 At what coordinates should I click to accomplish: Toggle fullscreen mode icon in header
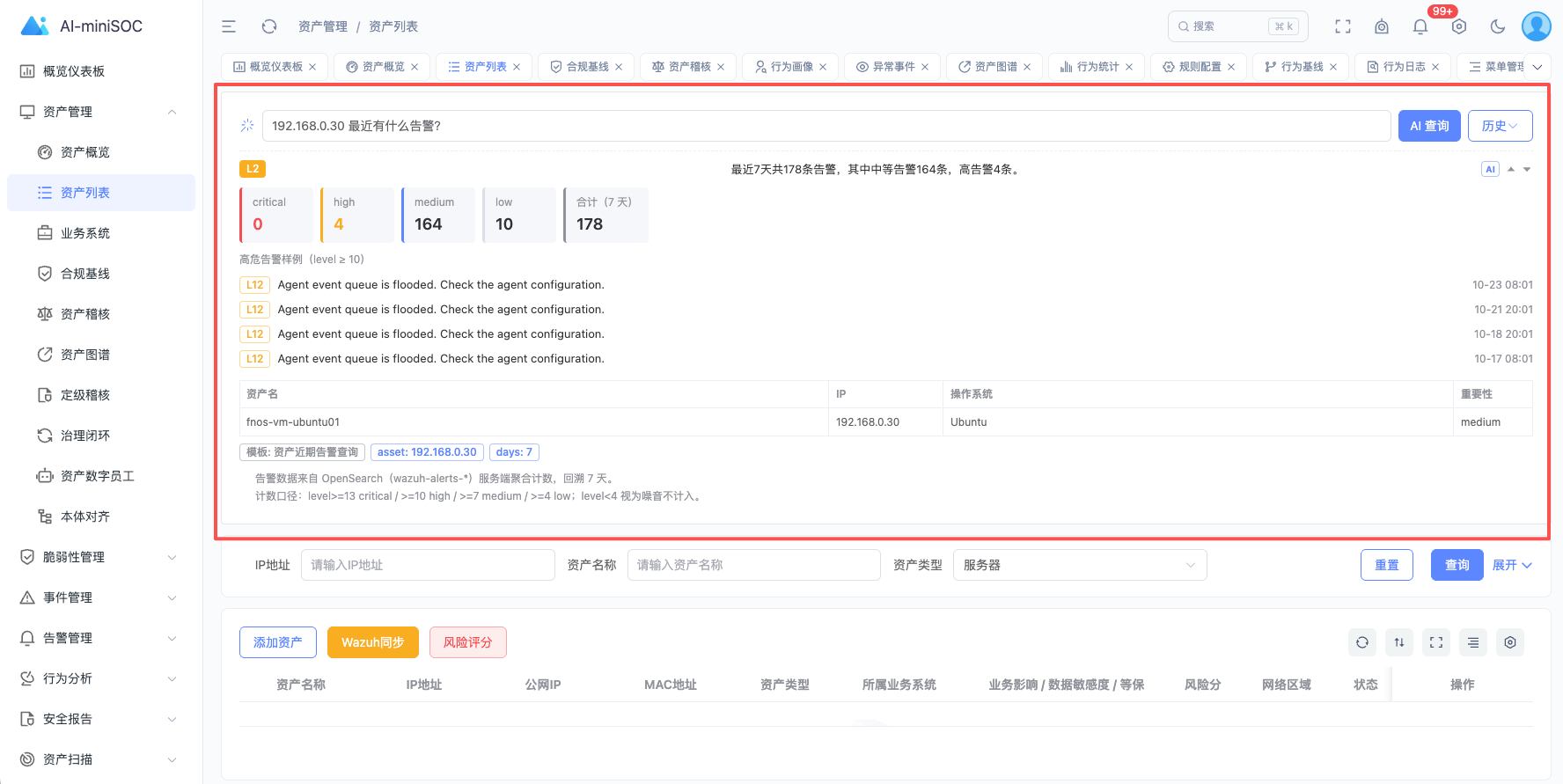click(1343, 26)
